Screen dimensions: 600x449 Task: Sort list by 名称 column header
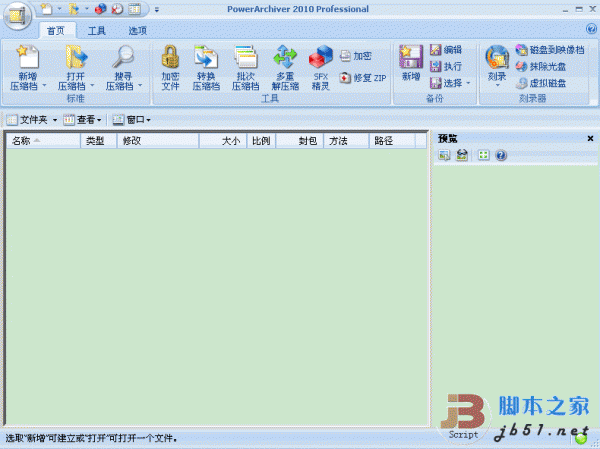click(x=43, y=141)
